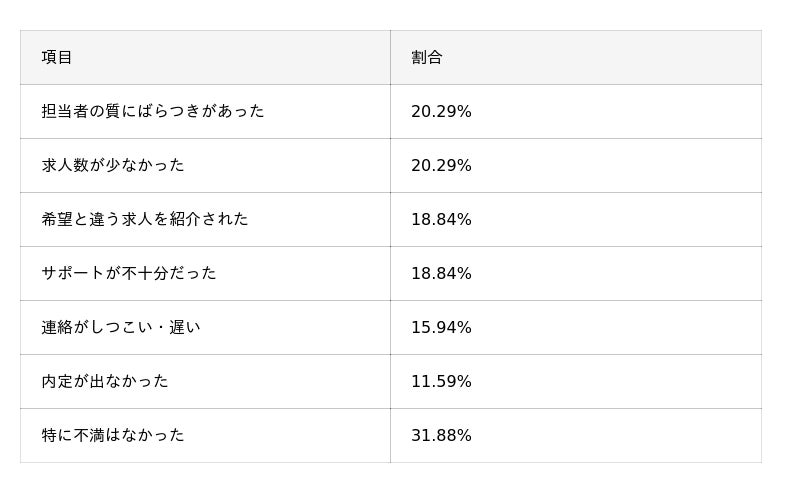Click the 18.84% value for 希望と違う求人を紹介された
This screenshot has height=493, width=800.
pos(441,219)
